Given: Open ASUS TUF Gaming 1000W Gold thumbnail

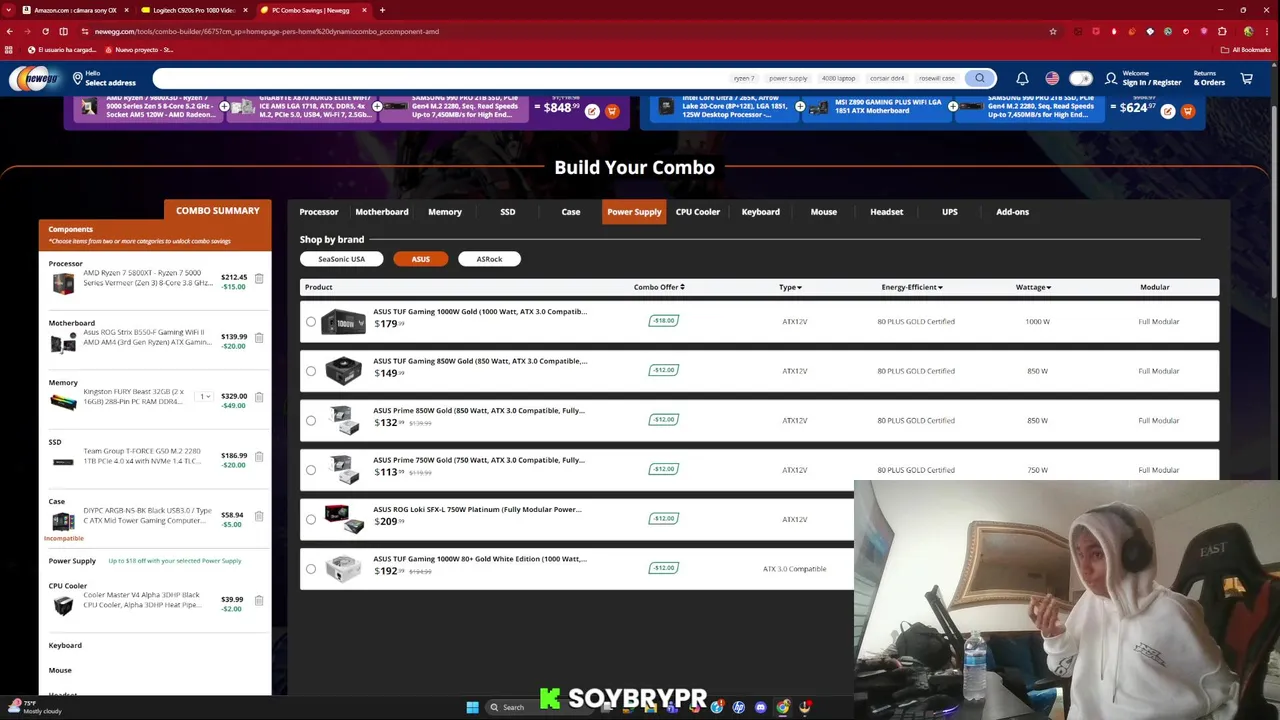Looking at the screenshot, I should [343, 322].
